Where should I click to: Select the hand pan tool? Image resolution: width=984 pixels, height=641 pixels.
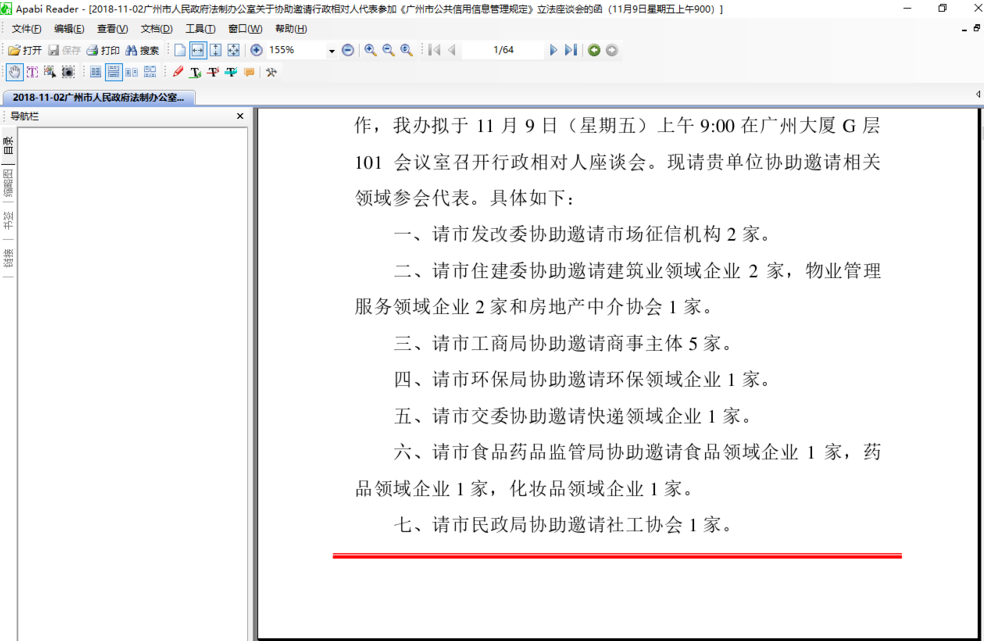click(x=14, y=72)
